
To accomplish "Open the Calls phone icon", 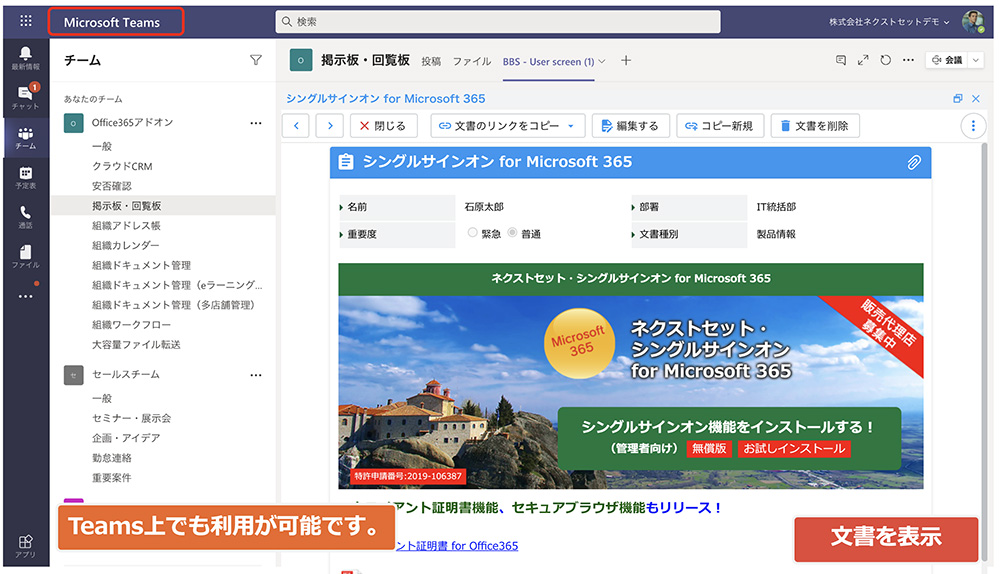I will tap(26, 217).
